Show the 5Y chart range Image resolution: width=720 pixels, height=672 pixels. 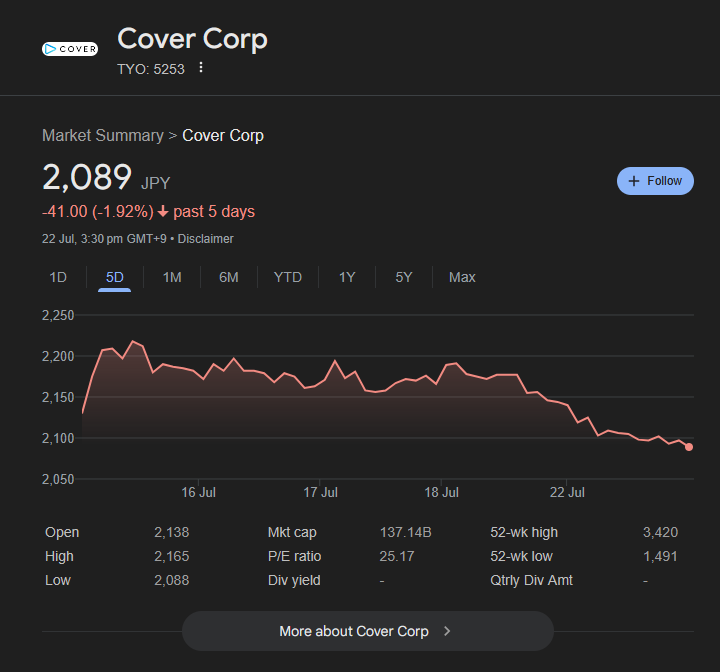click(x=404, y=277)
